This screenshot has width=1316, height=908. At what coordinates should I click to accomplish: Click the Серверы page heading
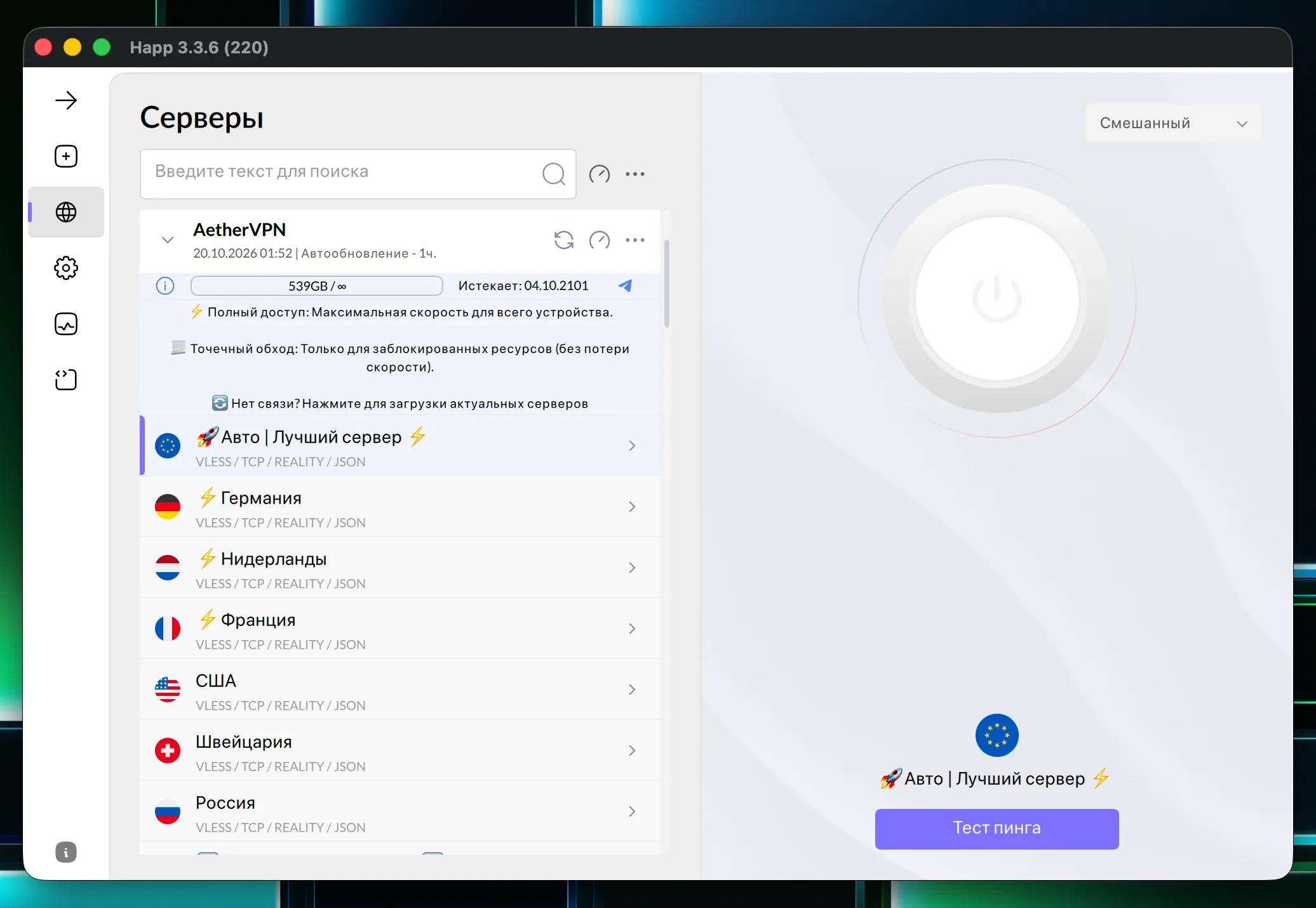202,117
